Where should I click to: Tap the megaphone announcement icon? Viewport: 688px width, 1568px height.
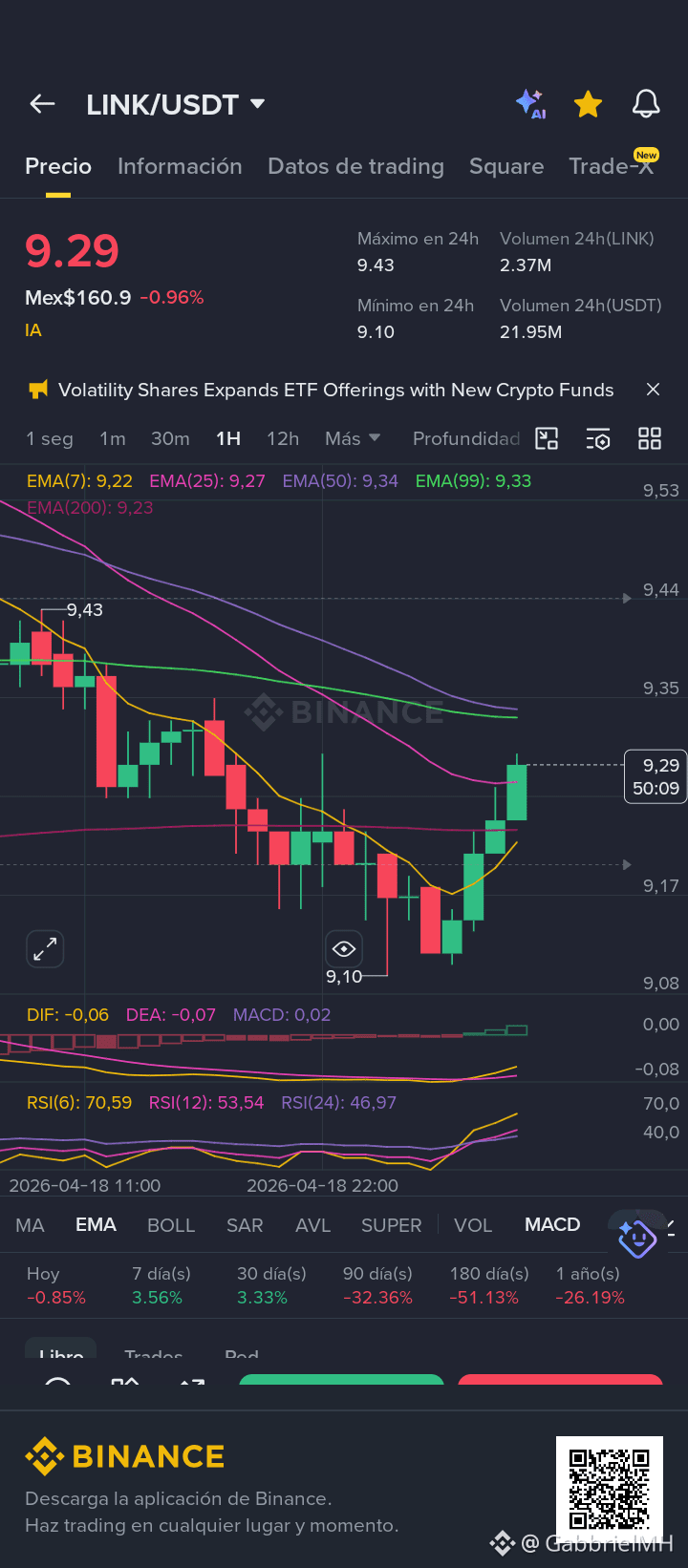[38, 390]
